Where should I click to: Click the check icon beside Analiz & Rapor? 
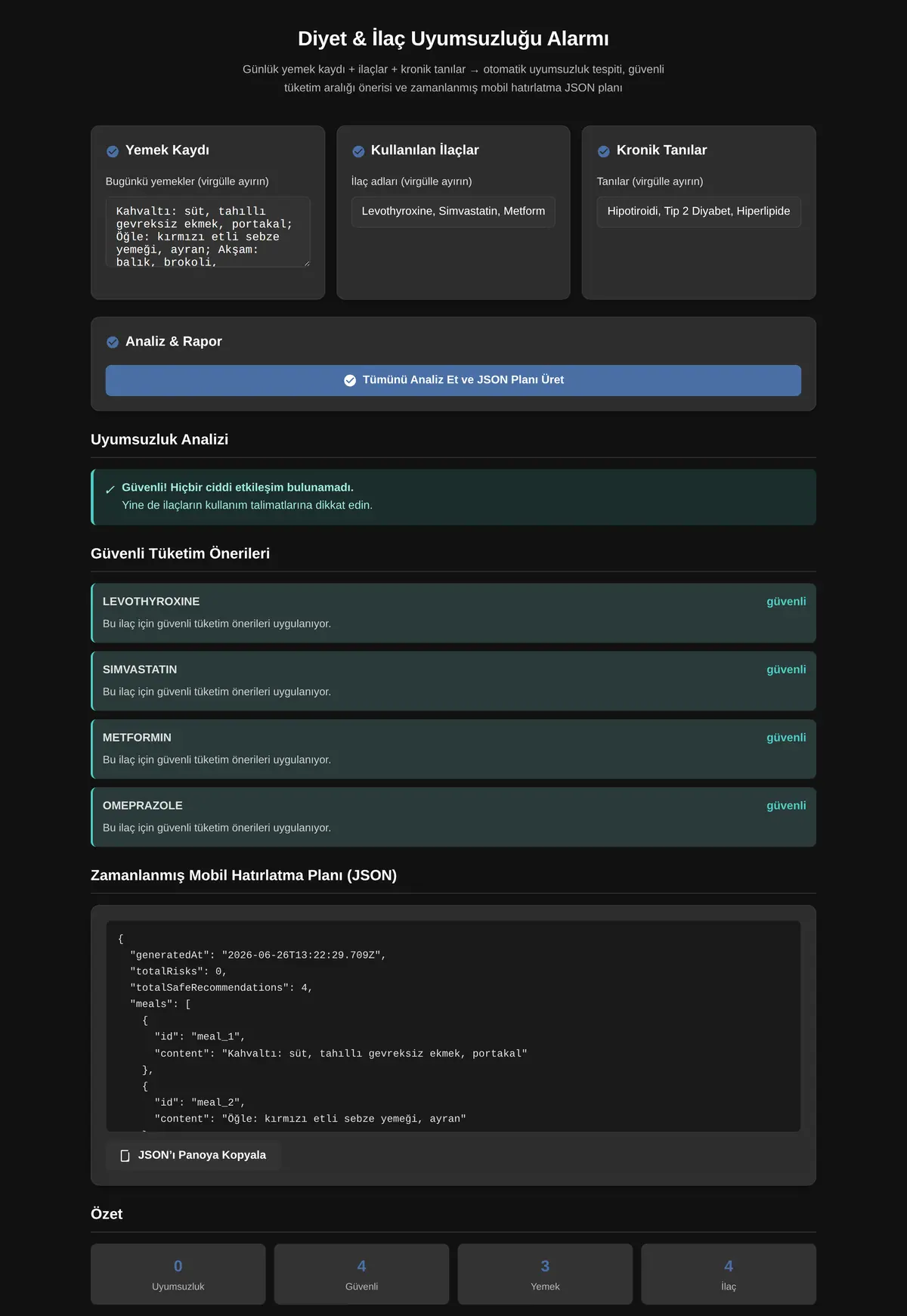113,342
